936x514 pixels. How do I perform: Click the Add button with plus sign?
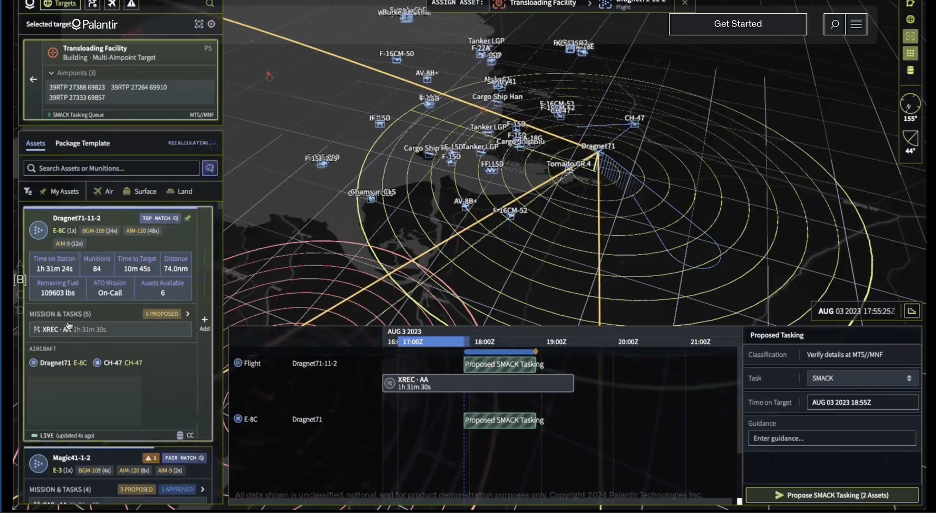point(204,323)
